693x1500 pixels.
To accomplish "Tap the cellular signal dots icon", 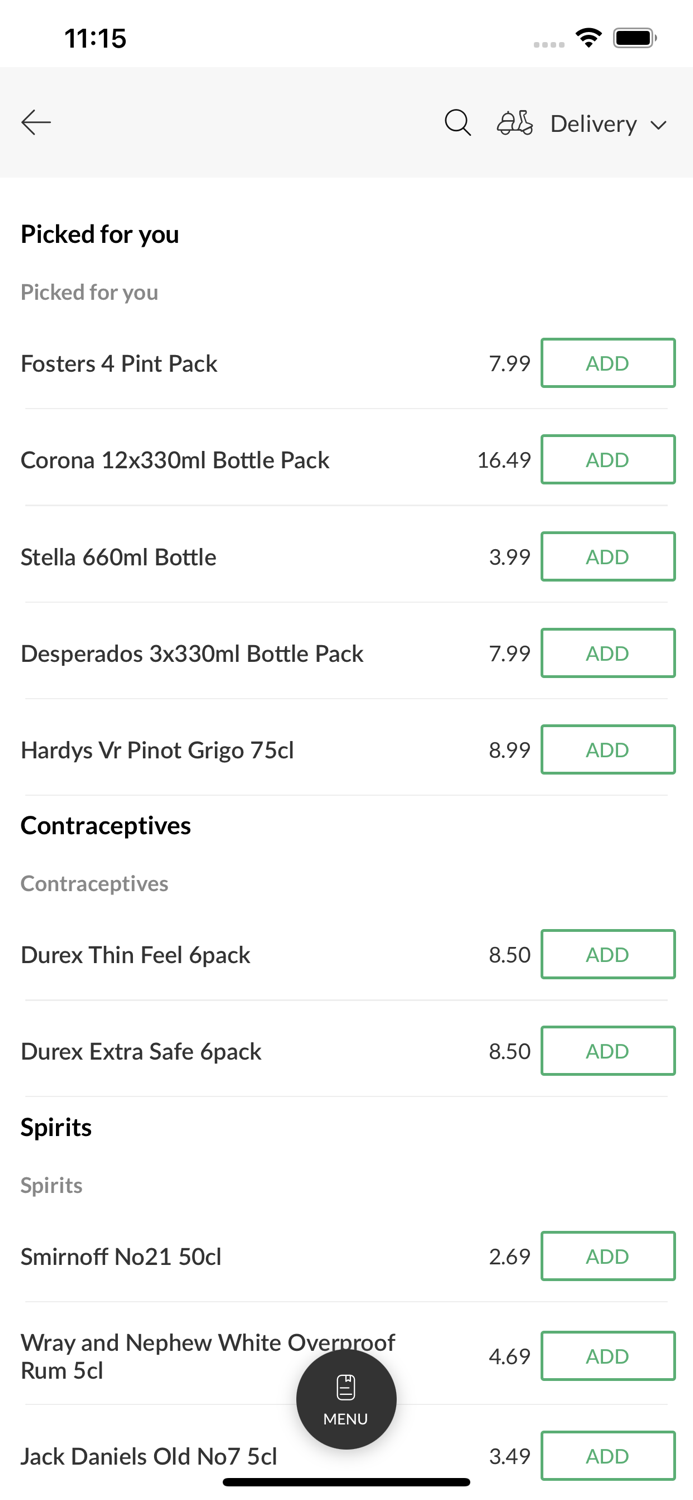I will [549, 41].
